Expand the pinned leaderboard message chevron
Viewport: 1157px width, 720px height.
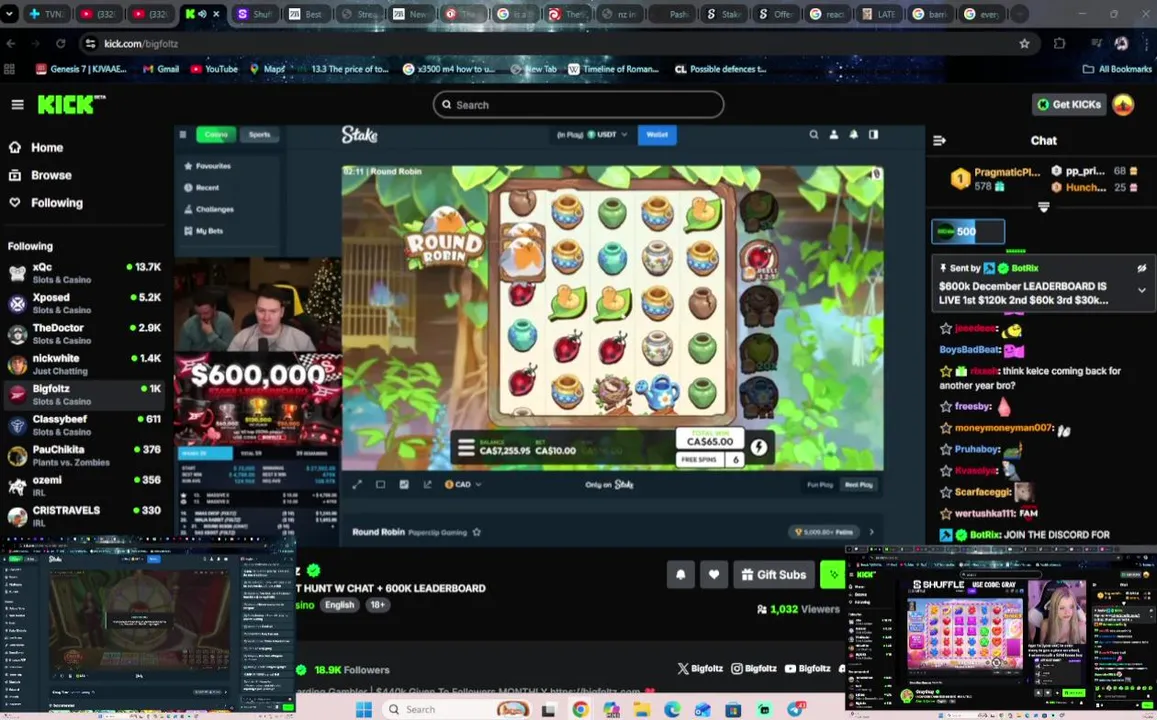[1142, 291]
